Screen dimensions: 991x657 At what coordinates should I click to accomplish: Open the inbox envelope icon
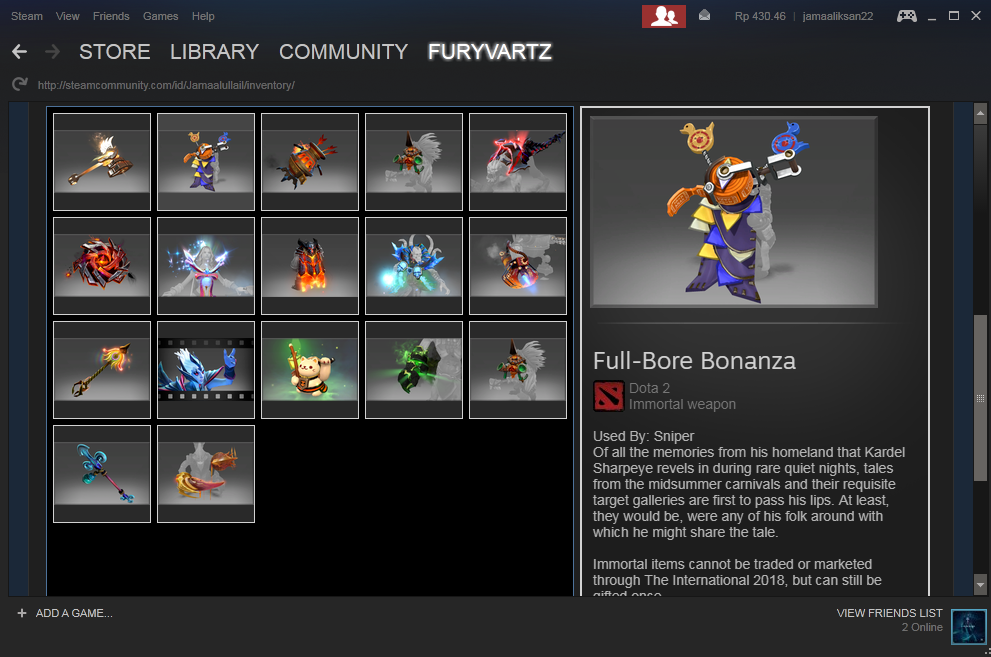point(704,15)
